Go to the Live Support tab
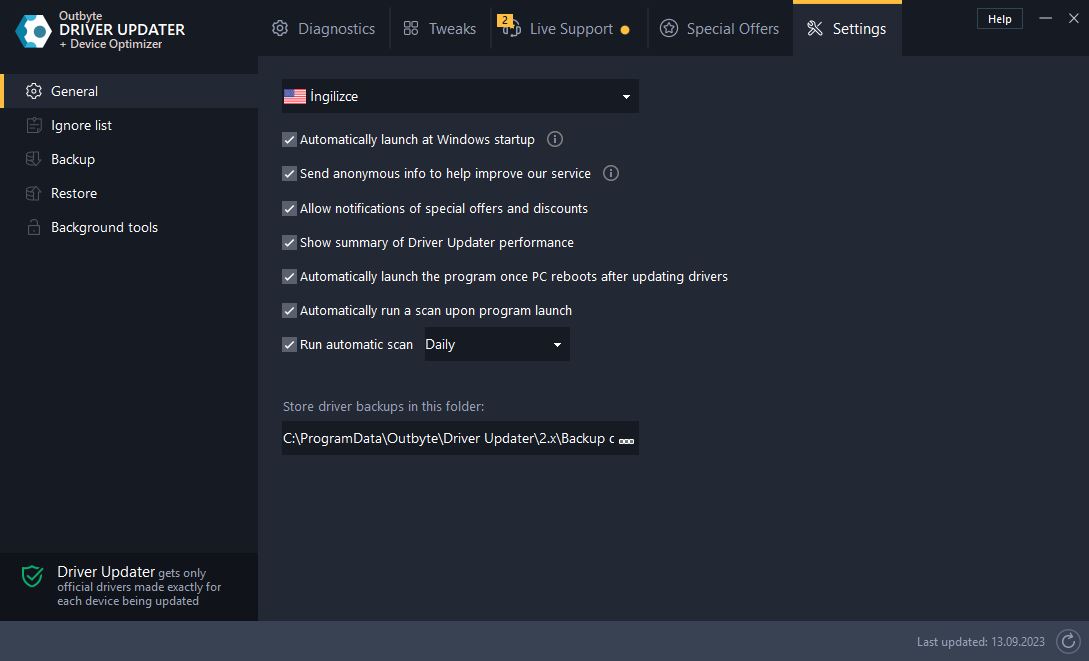This screenshot has width=1089, height=661. coord(570,28)
